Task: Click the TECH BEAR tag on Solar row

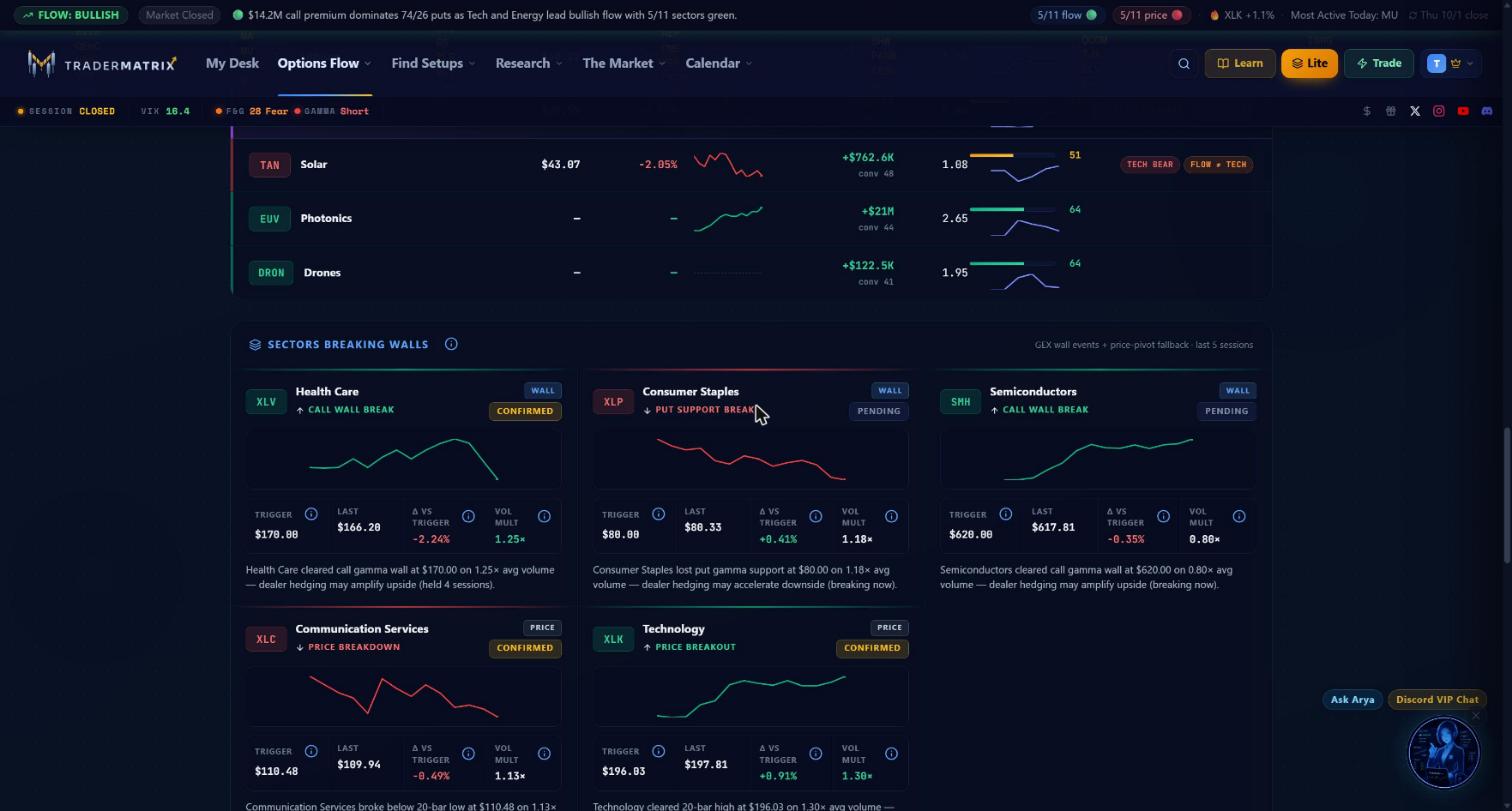Action: (x=1150, y=164)
